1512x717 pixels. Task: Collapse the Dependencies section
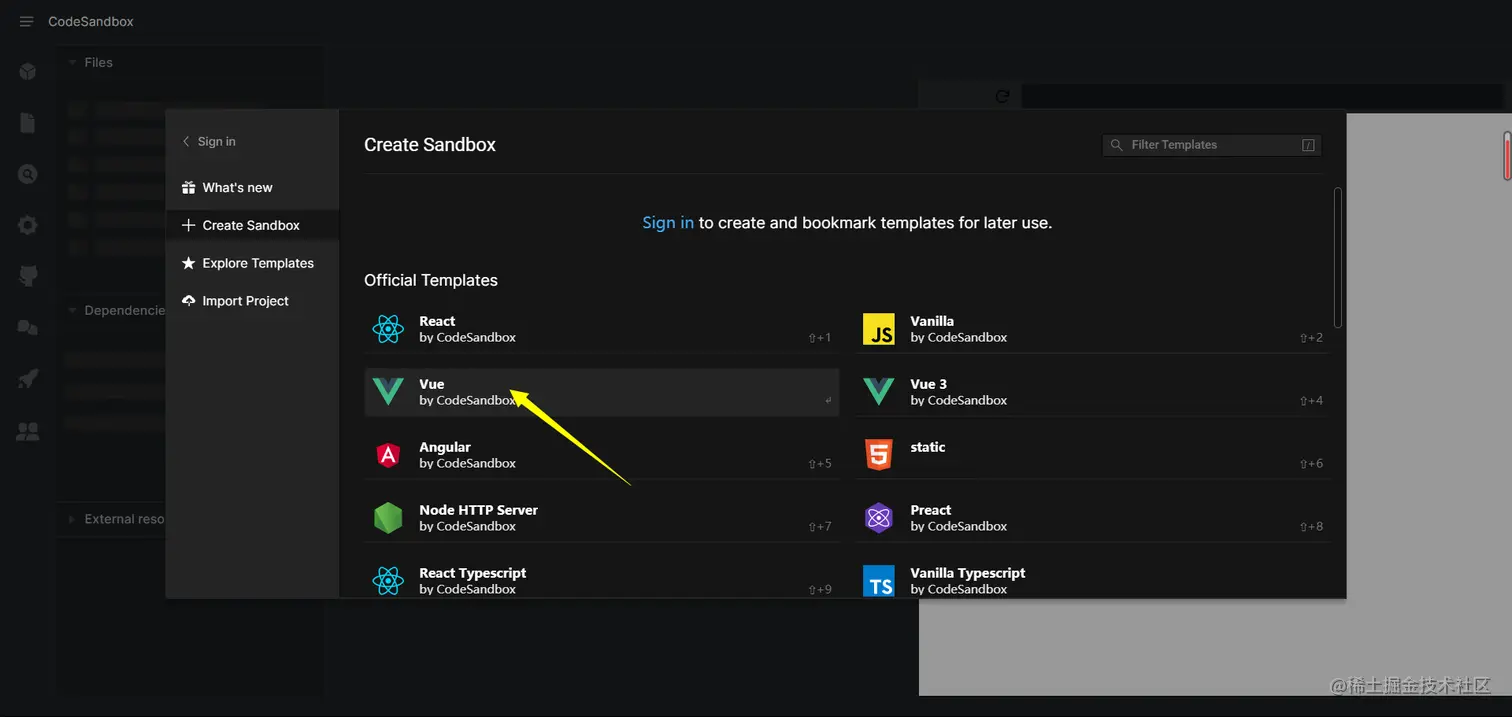tap(115, 310)
